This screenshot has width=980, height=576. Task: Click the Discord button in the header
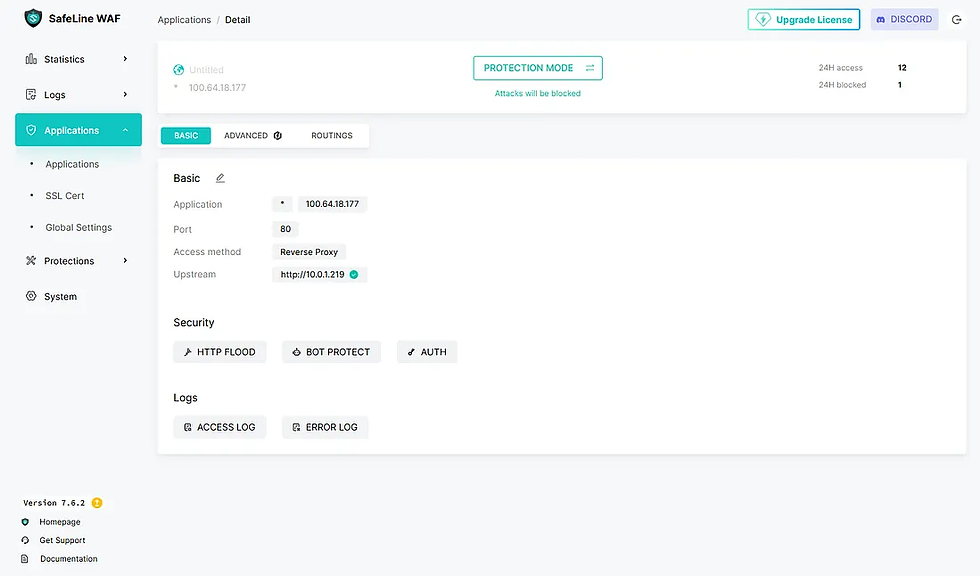(x=903, y=19)
